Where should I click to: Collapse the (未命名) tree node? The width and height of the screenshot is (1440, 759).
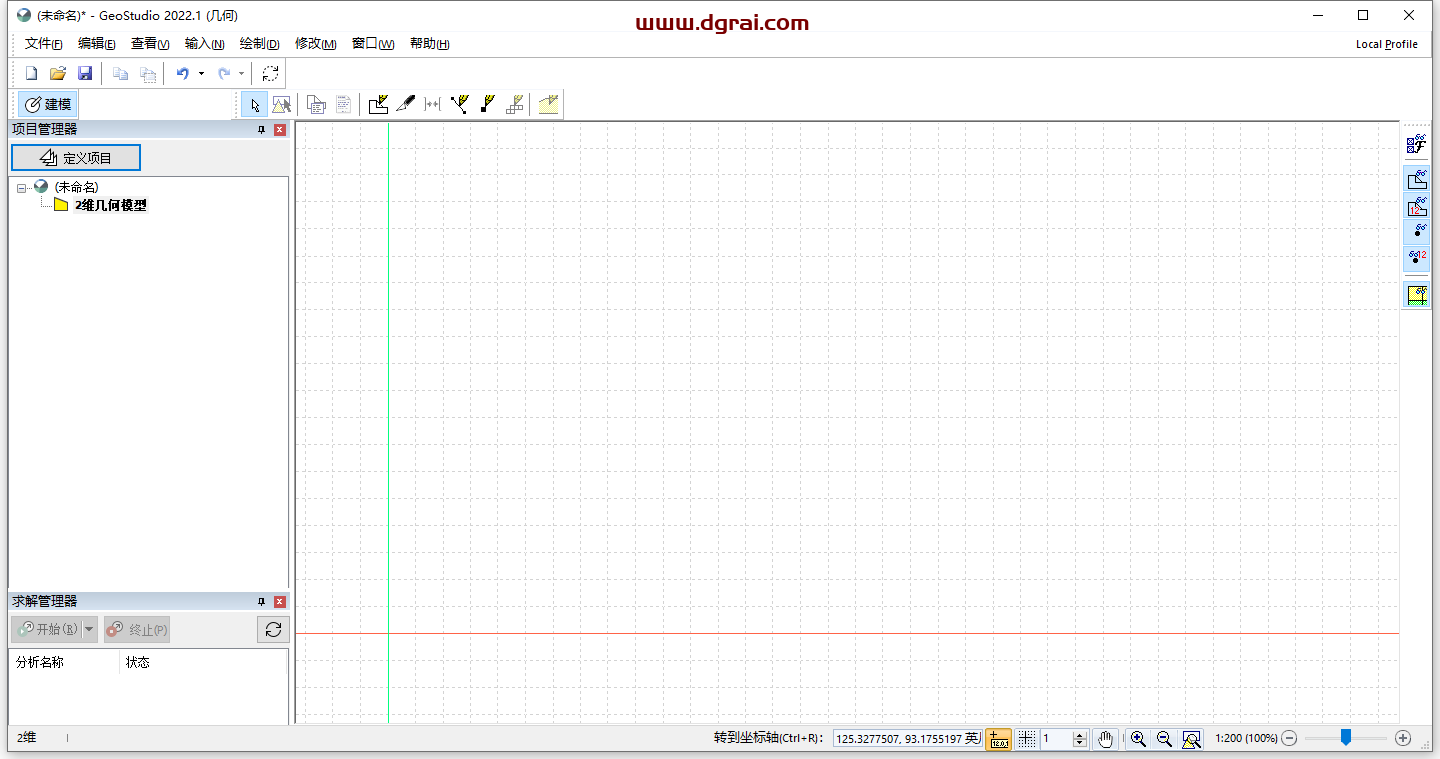click(22, 188)
